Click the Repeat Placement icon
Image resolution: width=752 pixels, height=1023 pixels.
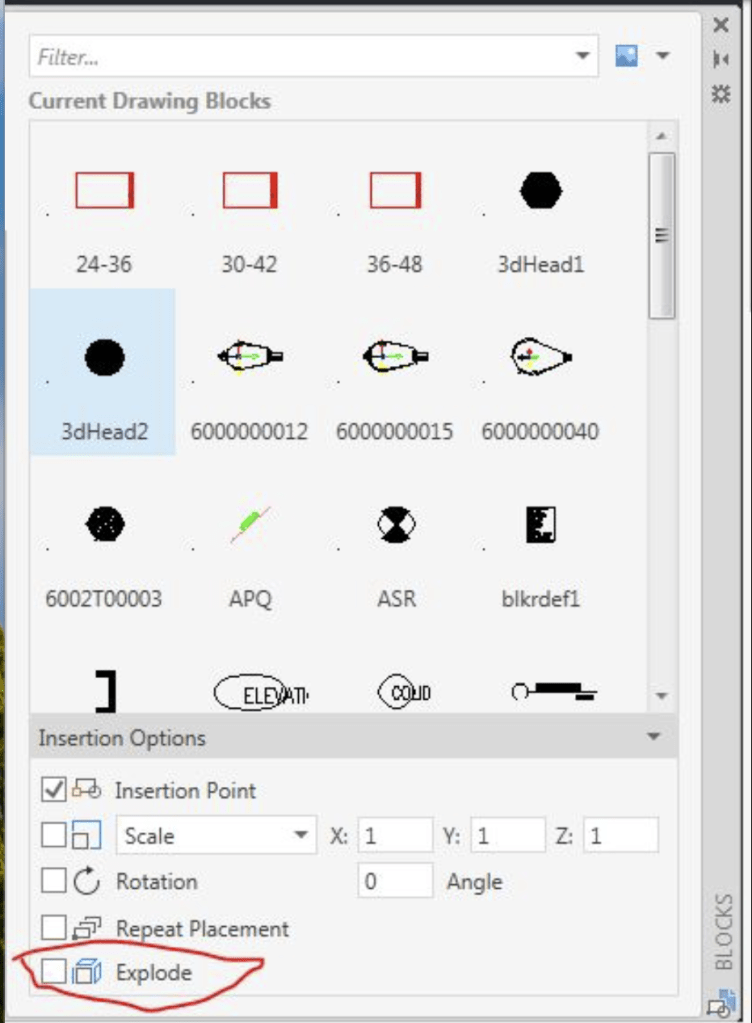tap(87, 927)
